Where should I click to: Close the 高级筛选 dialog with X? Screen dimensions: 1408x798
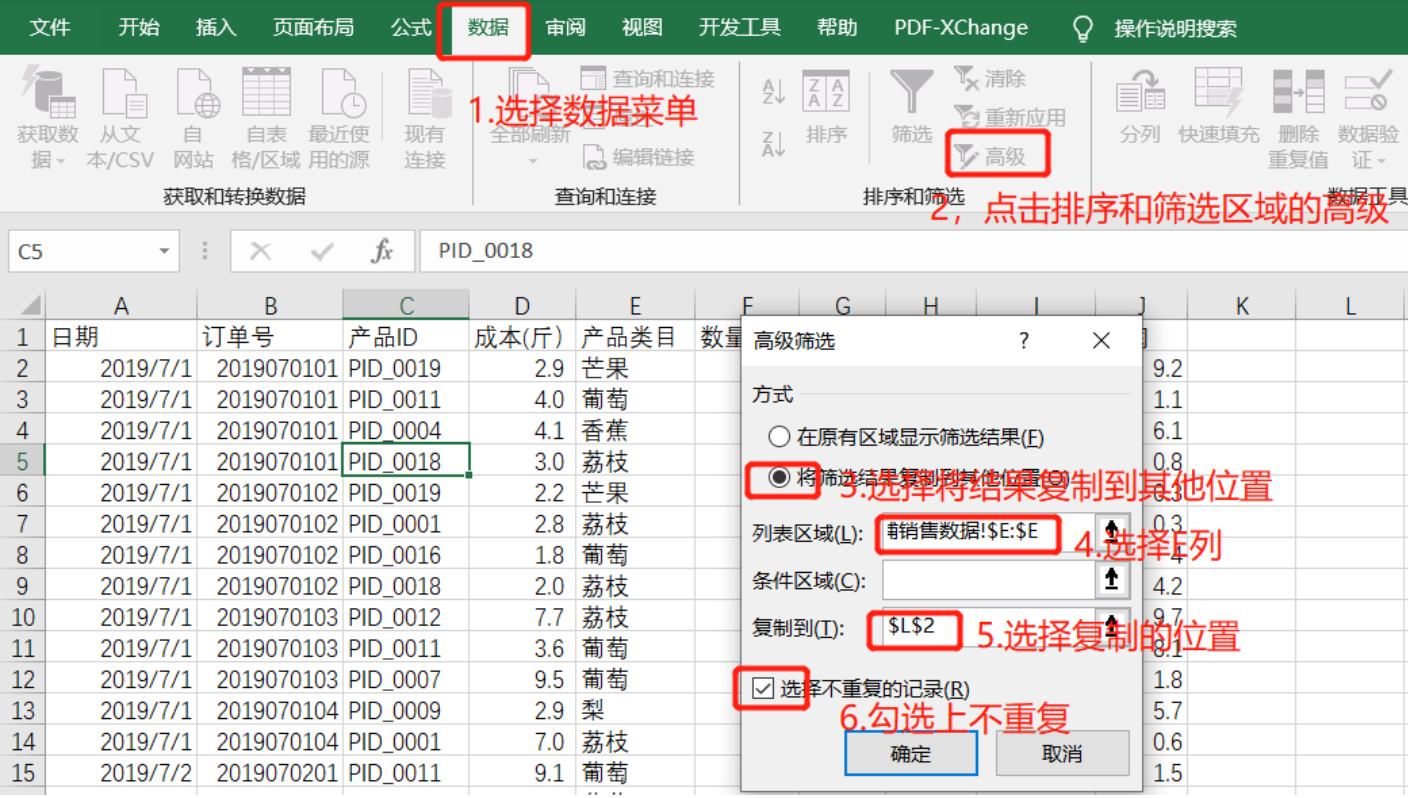(1101, 341)
